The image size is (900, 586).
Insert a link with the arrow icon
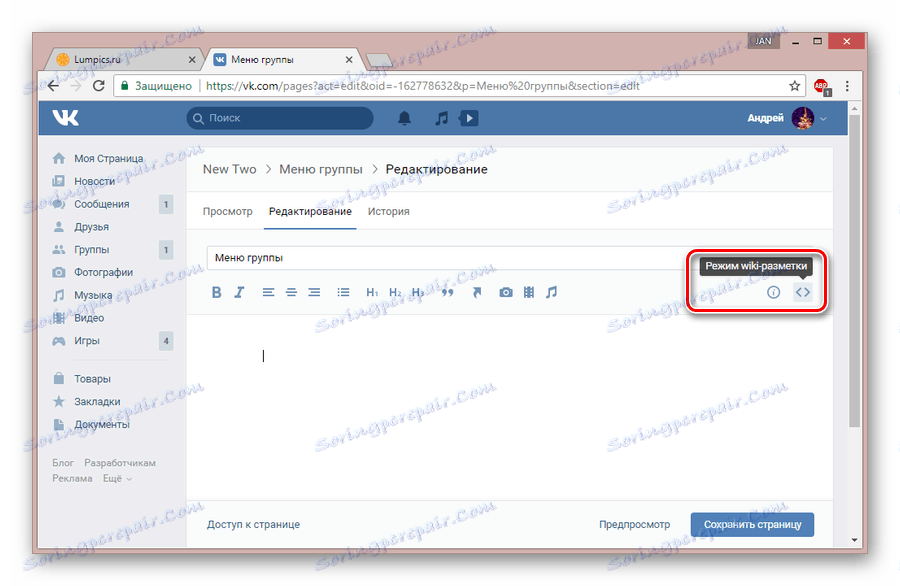(476, 292)
